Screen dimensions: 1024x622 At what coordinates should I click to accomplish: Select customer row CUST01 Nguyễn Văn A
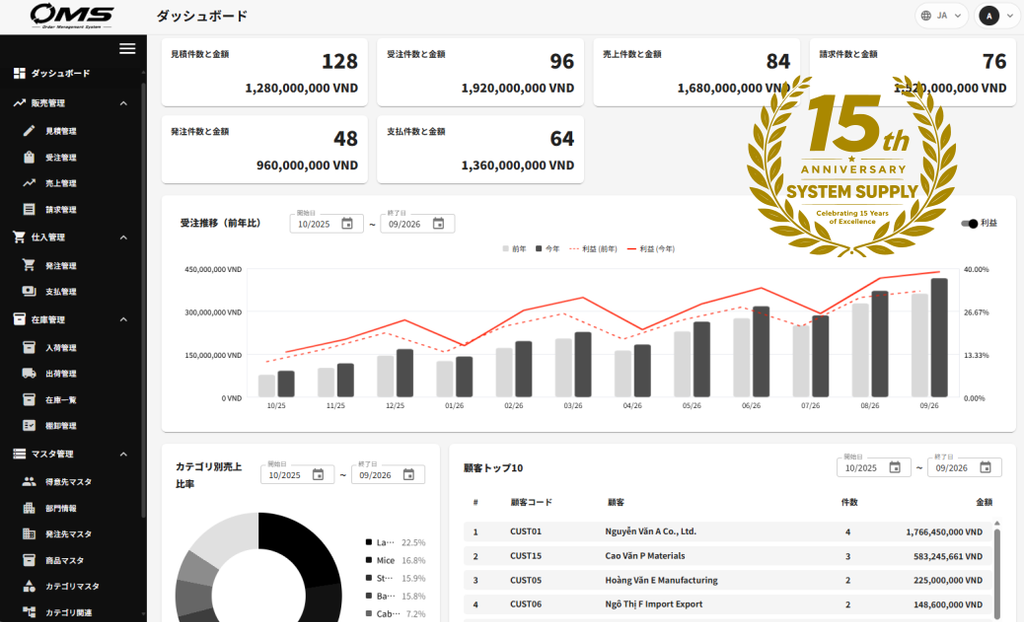pos(728,532)
